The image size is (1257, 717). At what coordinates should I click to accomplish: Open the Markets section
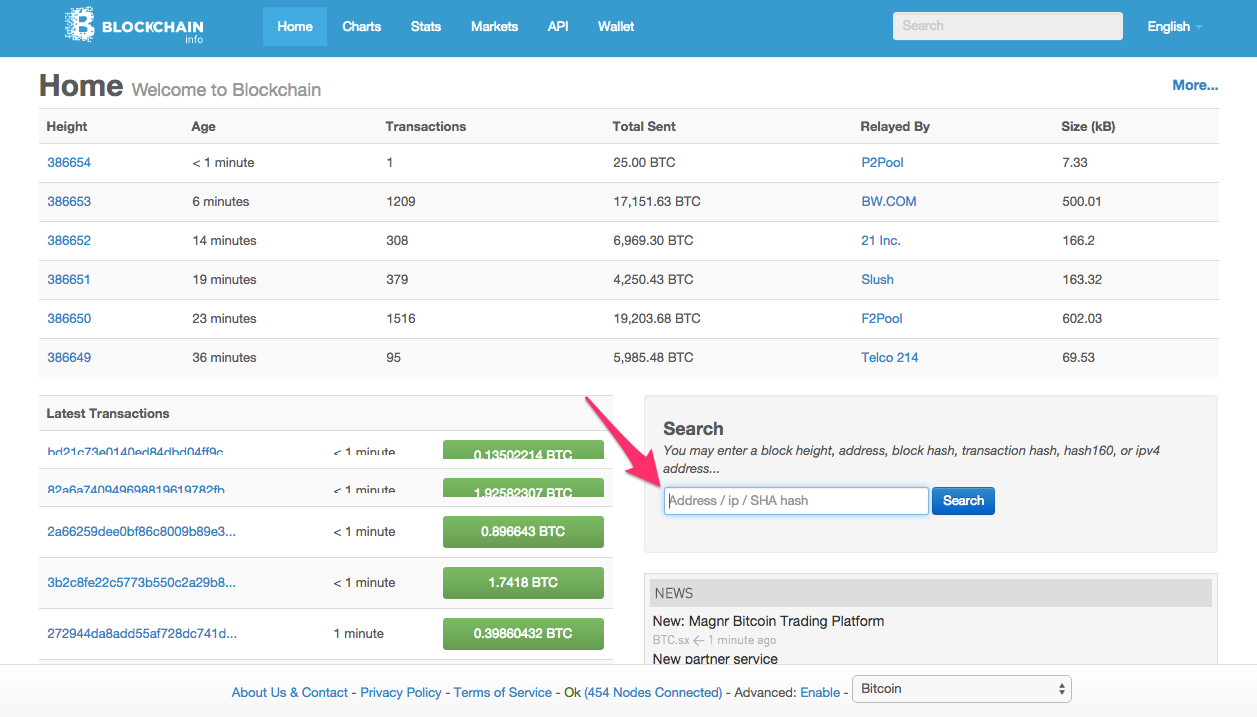point(494,27)
